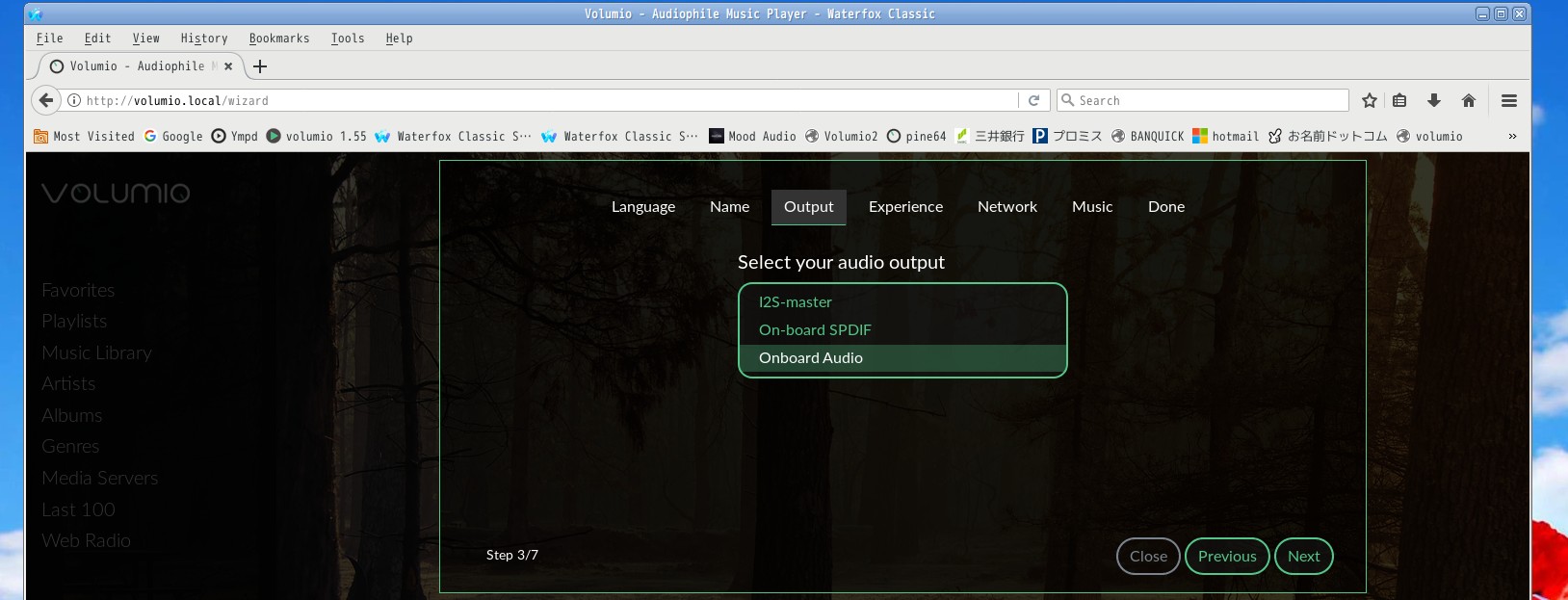Close the Volumio browser tab
Screen dimensions: 1568x600
[228, 66]
